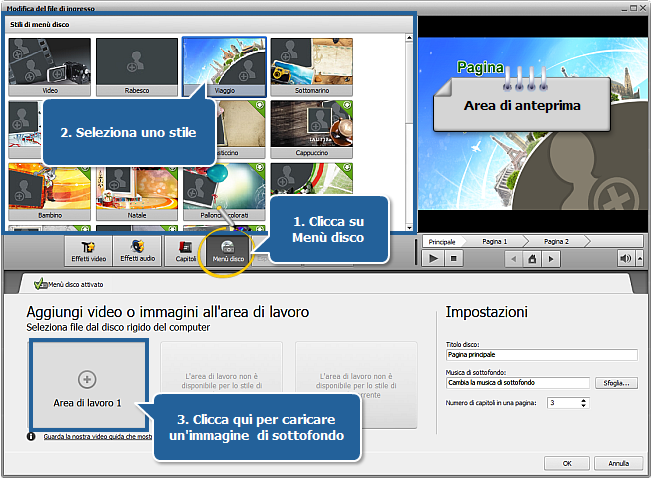
Task: Open the Effetti audio tool
Action: click(x=137, y=251)
